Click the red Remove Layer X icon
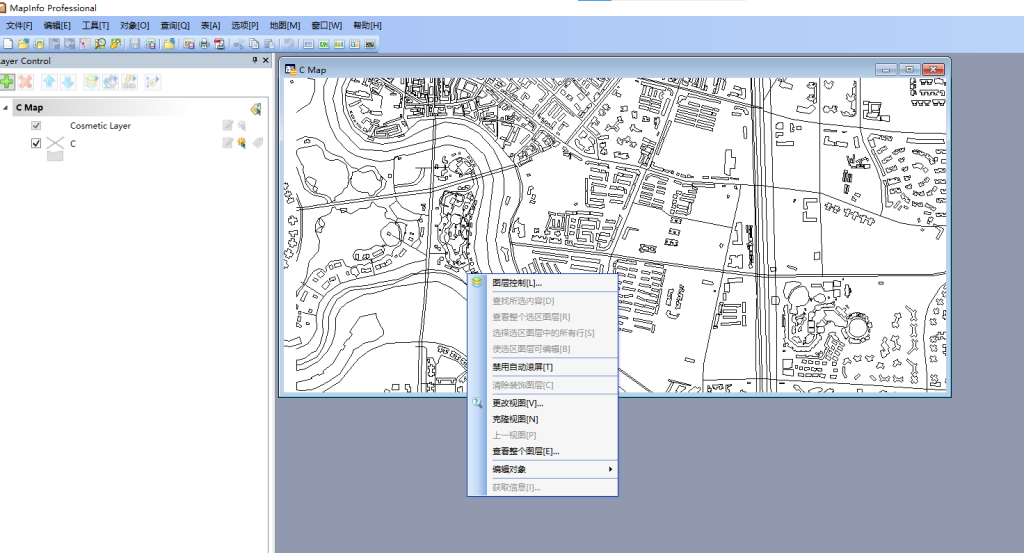This screenshot has height=553, width=1024. tap(26, 81)
